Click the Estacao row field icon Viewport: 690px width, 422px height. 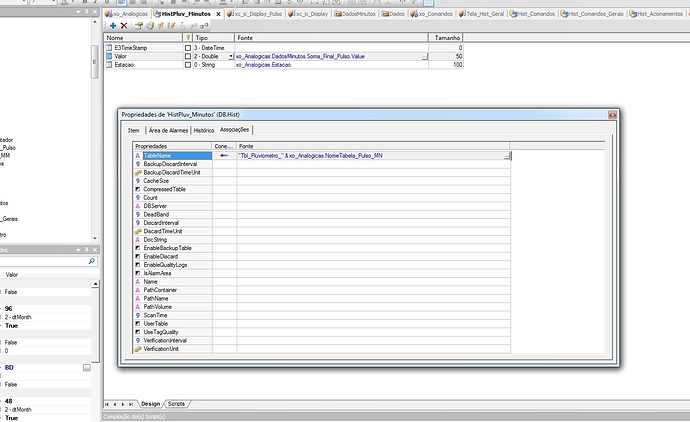[x=109, y=65]
